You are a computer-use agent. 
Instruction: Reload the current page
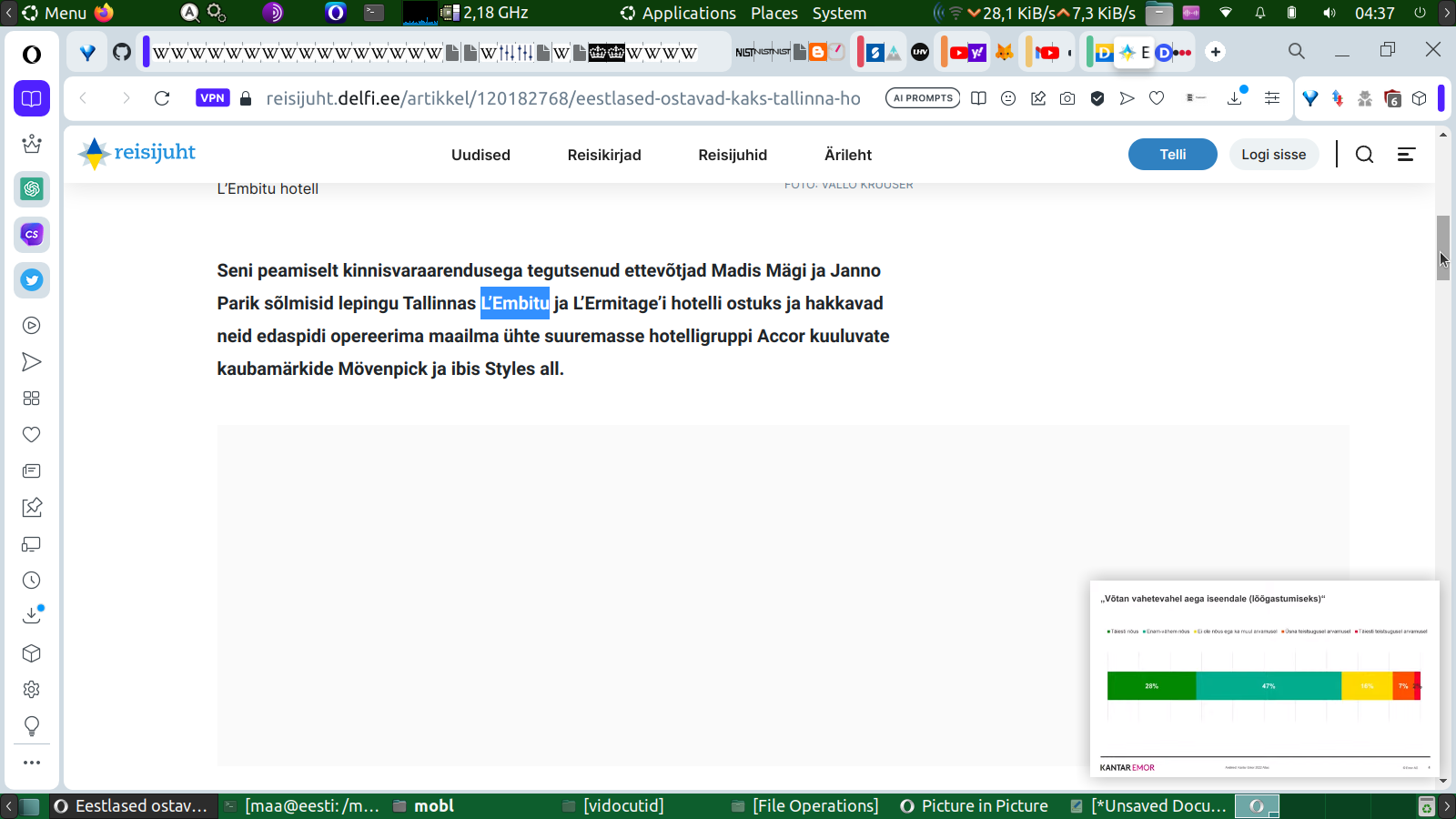(x=162, y=98)
